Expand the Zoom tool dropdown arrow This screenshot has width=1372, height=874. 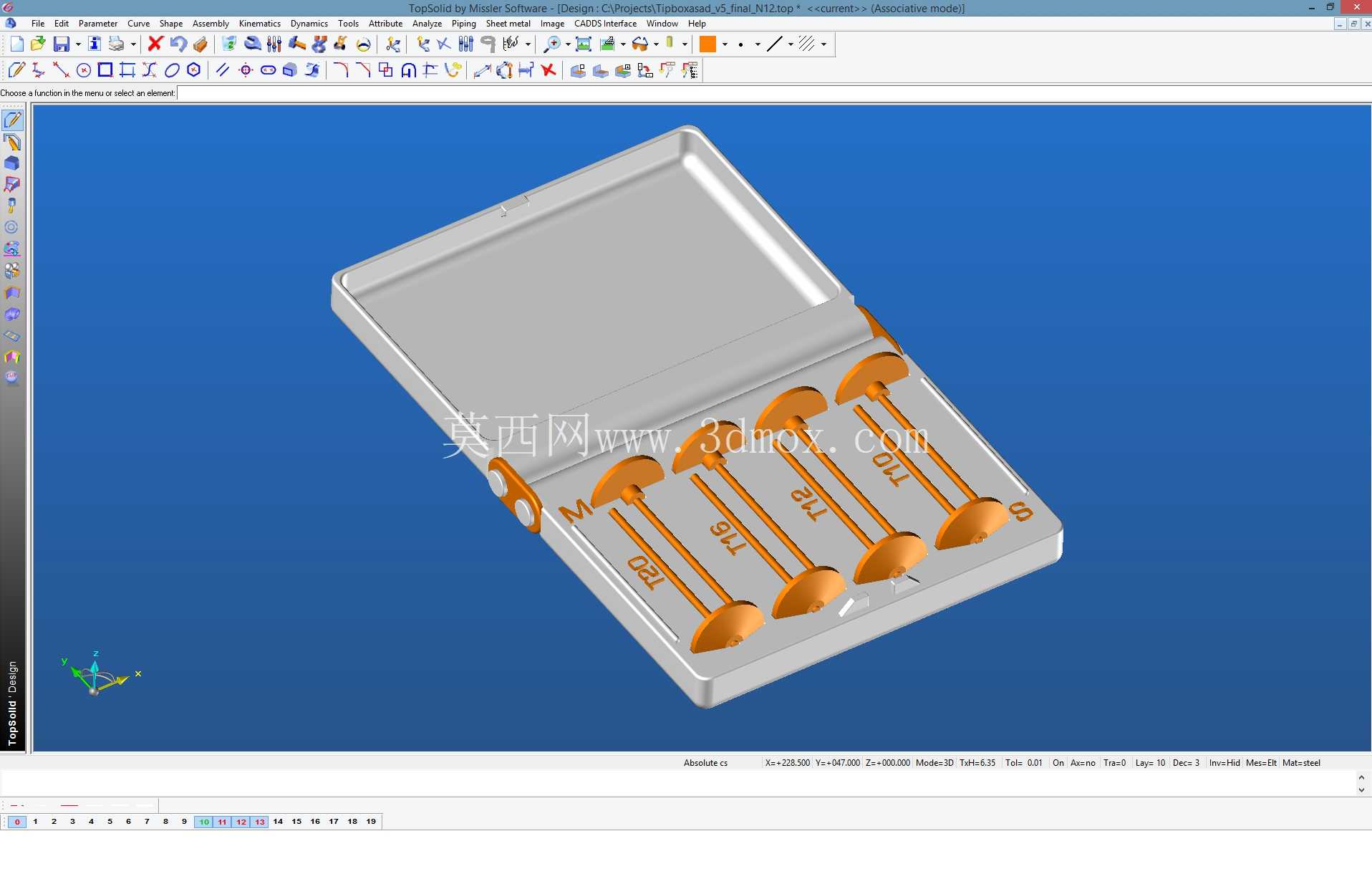pyautogui.click(x=568, y=44)
